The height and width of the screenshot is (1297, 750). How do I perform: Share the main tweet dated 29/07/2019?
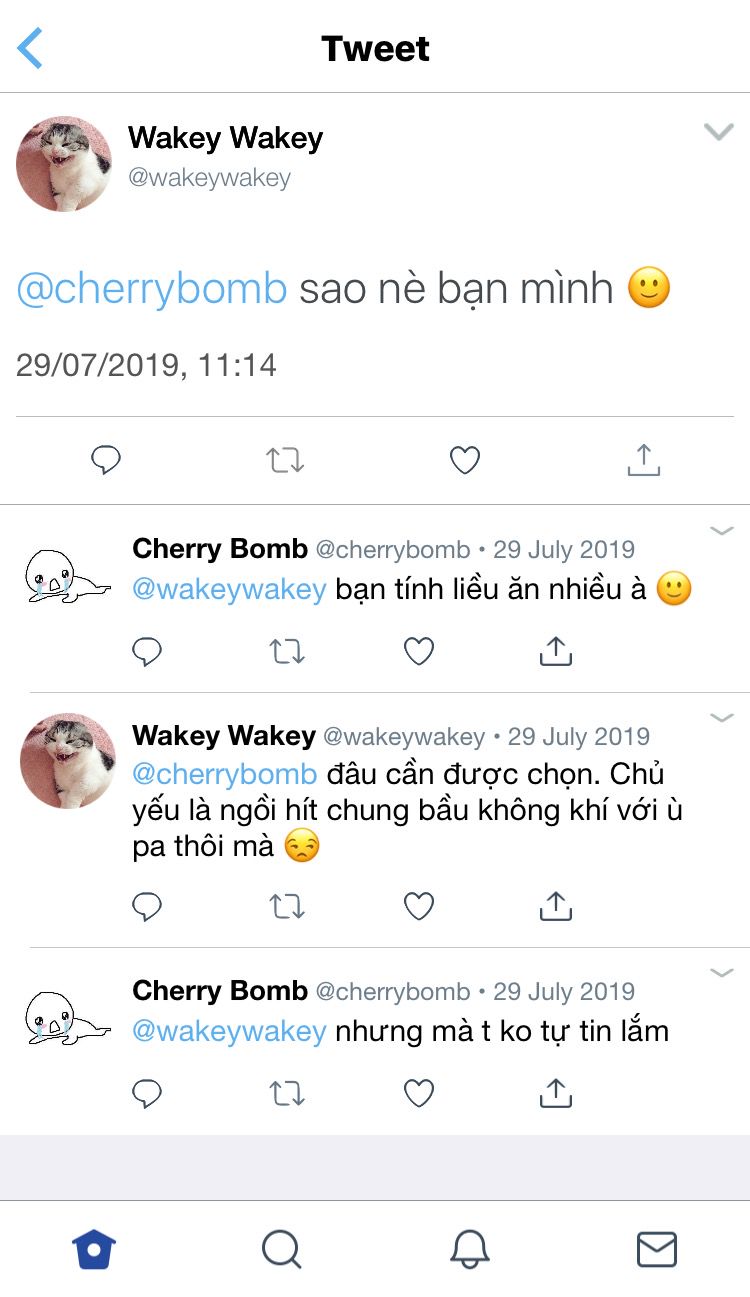tap(643, 460)
